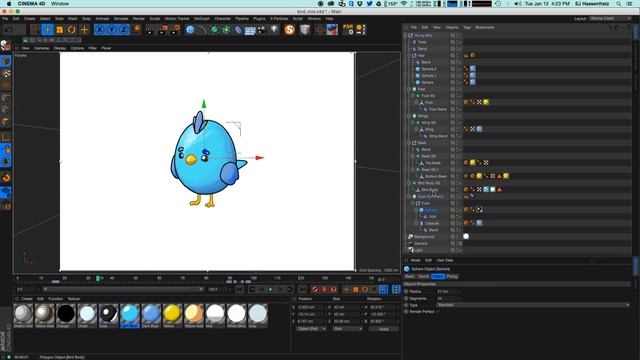The width and height of the screenshot is (640, 360).
Task: Click the coordinate system icon next to Z
Action: [x=137, y=29]
